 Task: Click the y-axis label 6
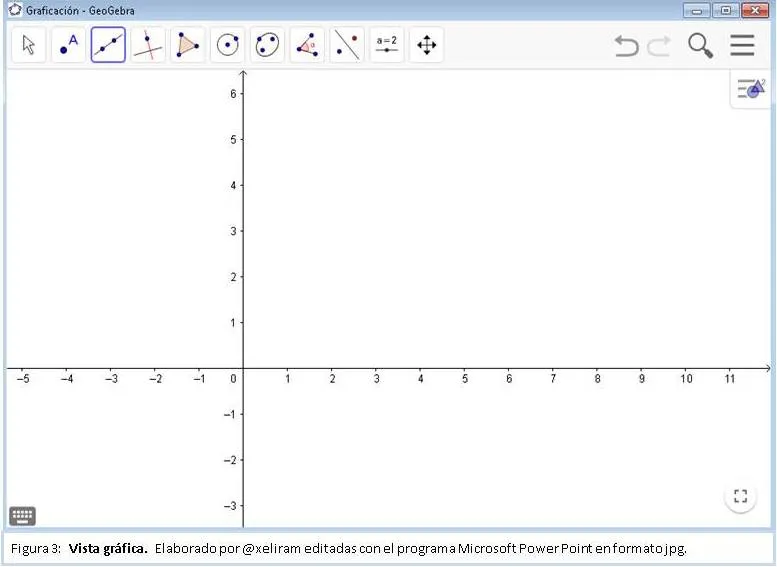pos(233,94)
